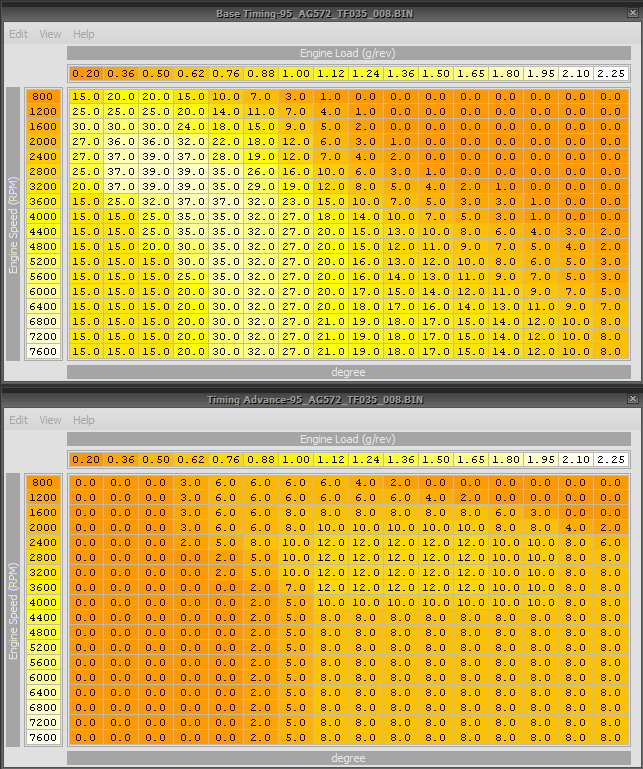Click 4000 RPM axis cell in Timing Advance

click(x=43, y=603)
